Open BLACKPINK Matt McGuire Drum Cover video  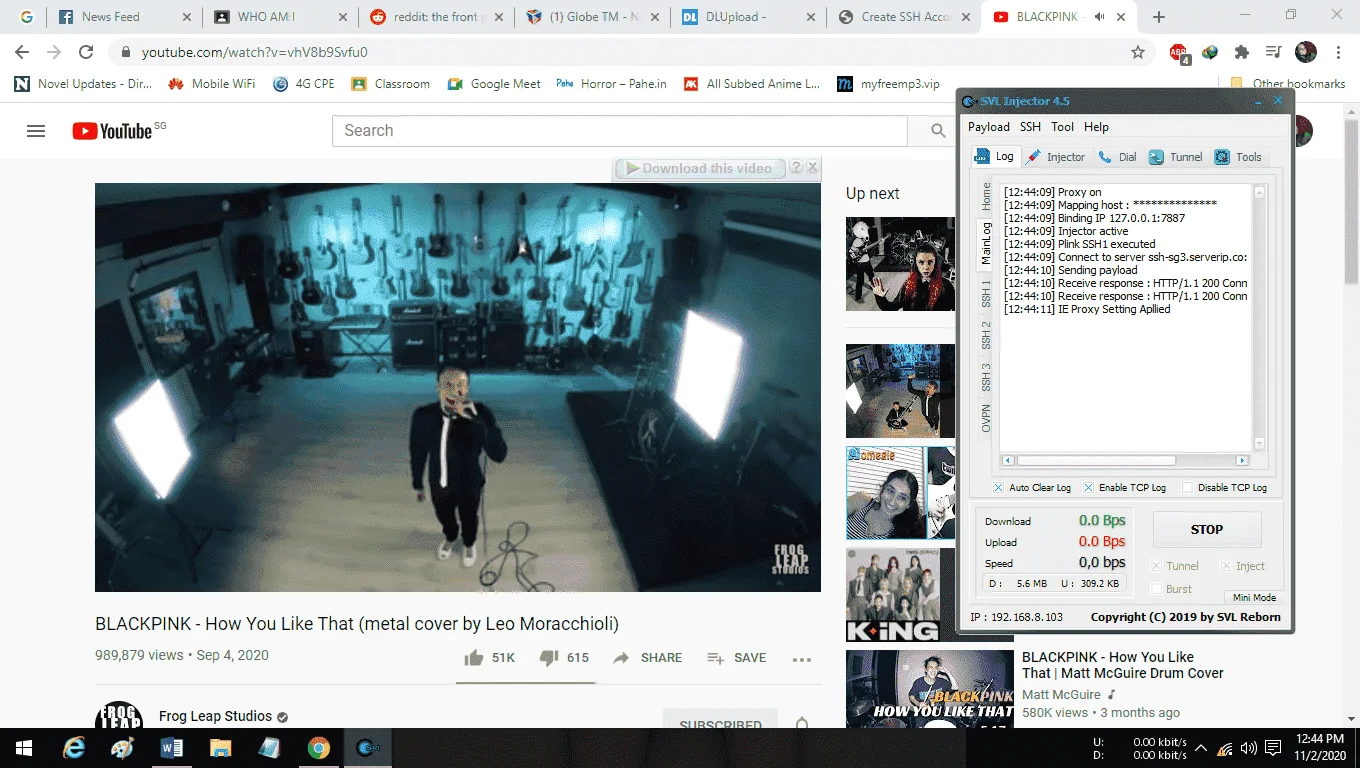click(x=1123, y=665)
